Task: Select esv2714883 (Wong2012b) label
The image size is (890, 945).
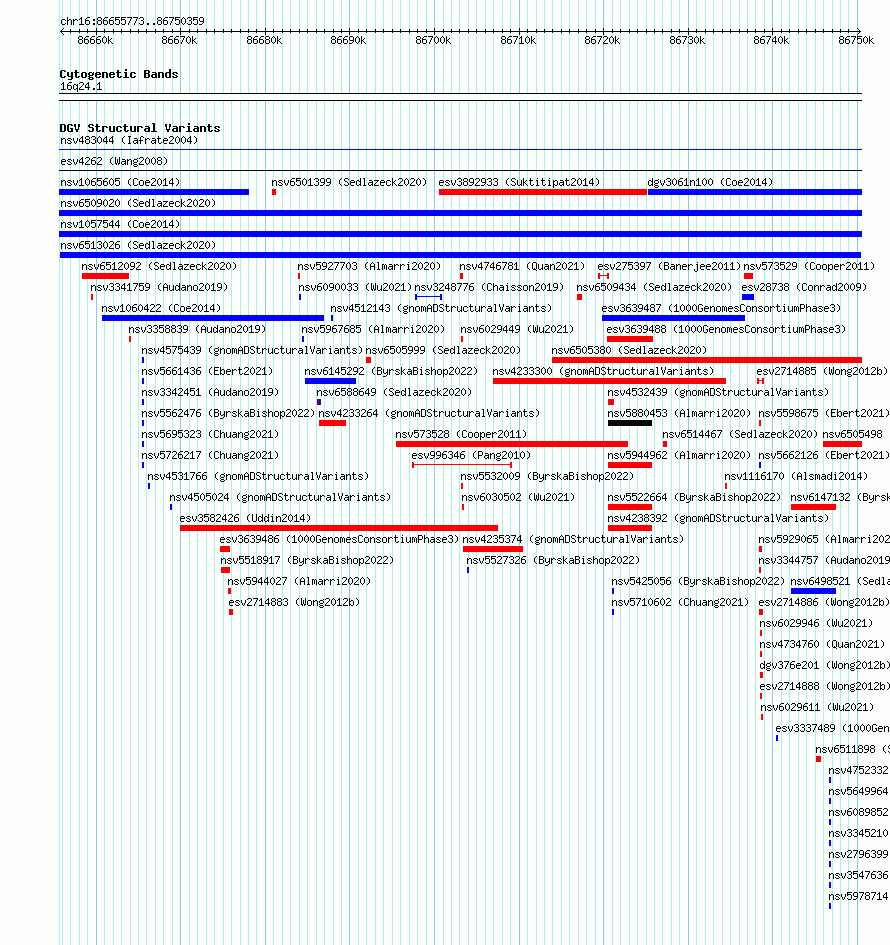Action: pyautogui.click(x=294, y=603)
